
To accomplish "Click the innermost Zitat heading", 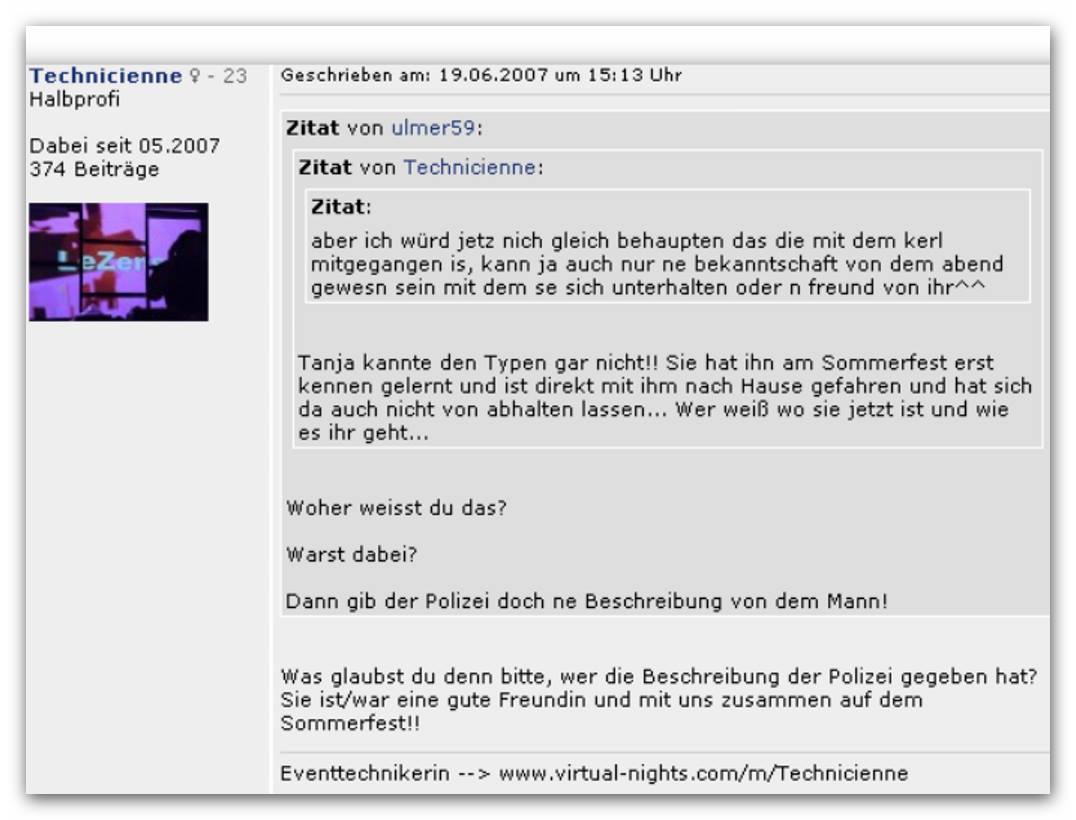I will tap(340, 207).
